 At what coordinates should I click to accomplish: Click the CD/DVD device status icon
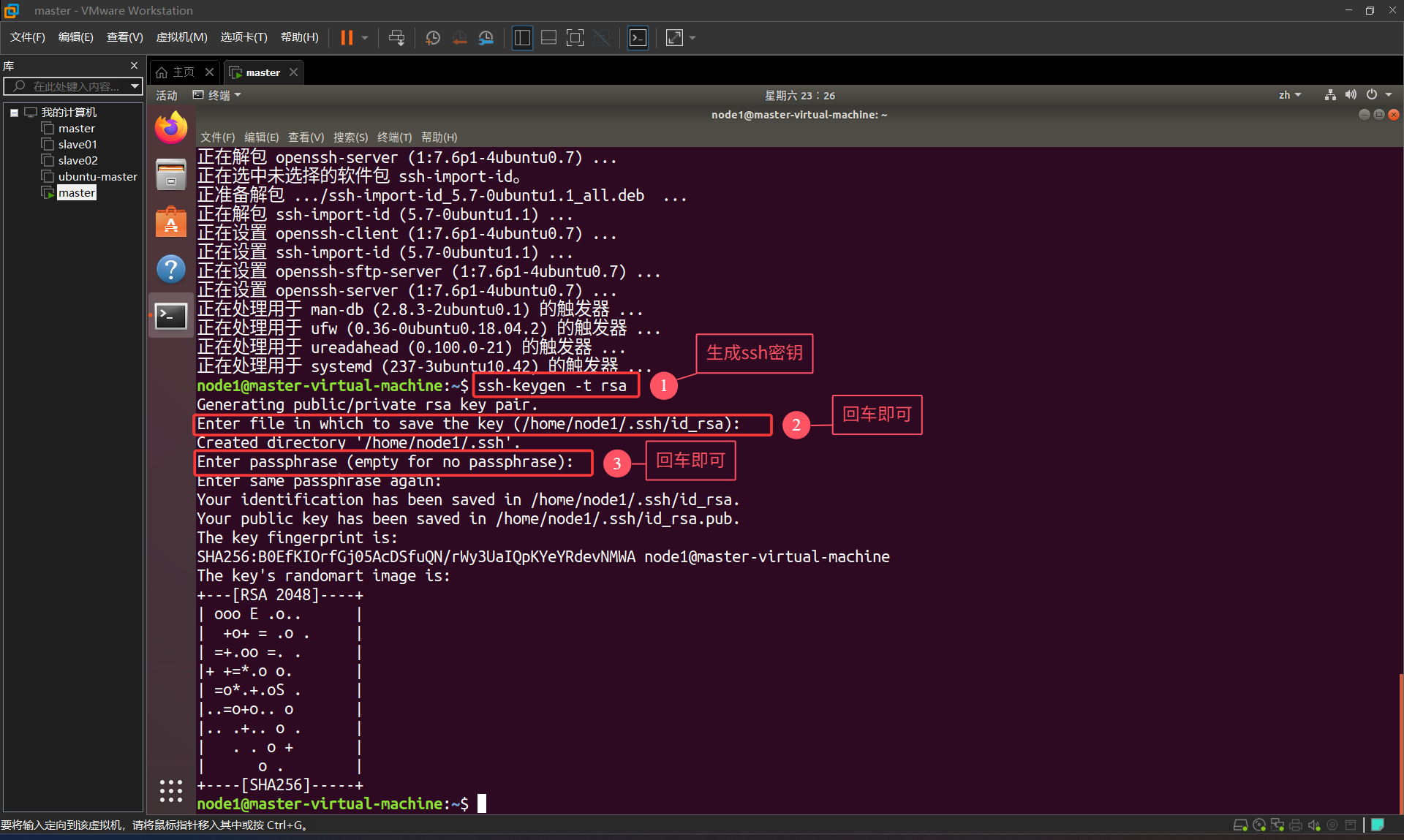pyautogui.click(x=1259, y=825)
